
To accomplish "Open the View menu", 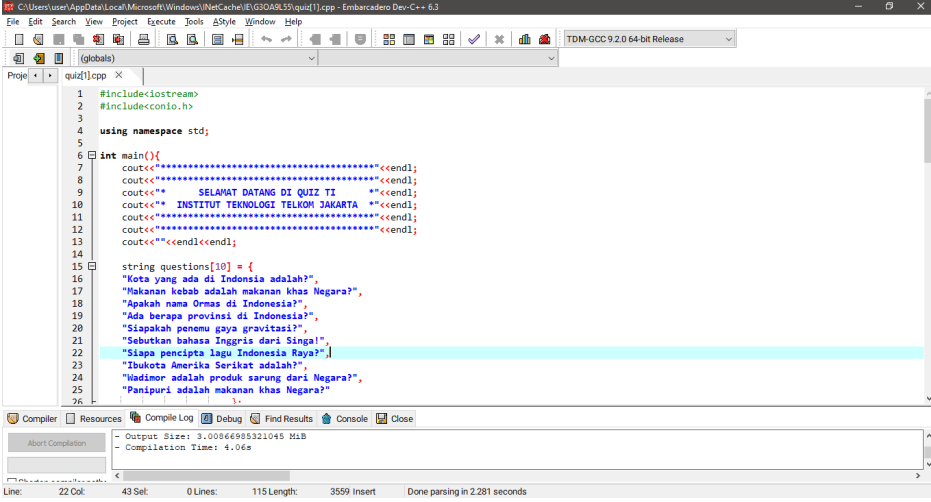I will pyautogui.click(x=94, y=21).
